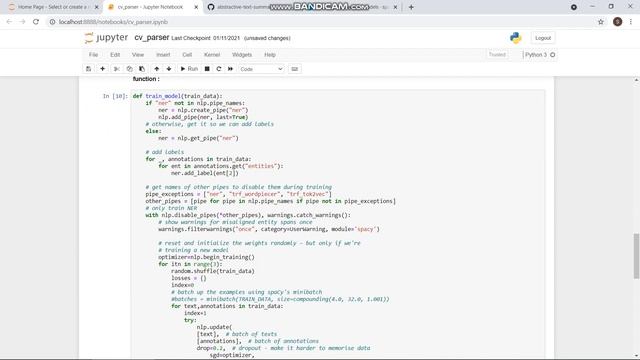Click the Python logo icon

tap(516, 38)
